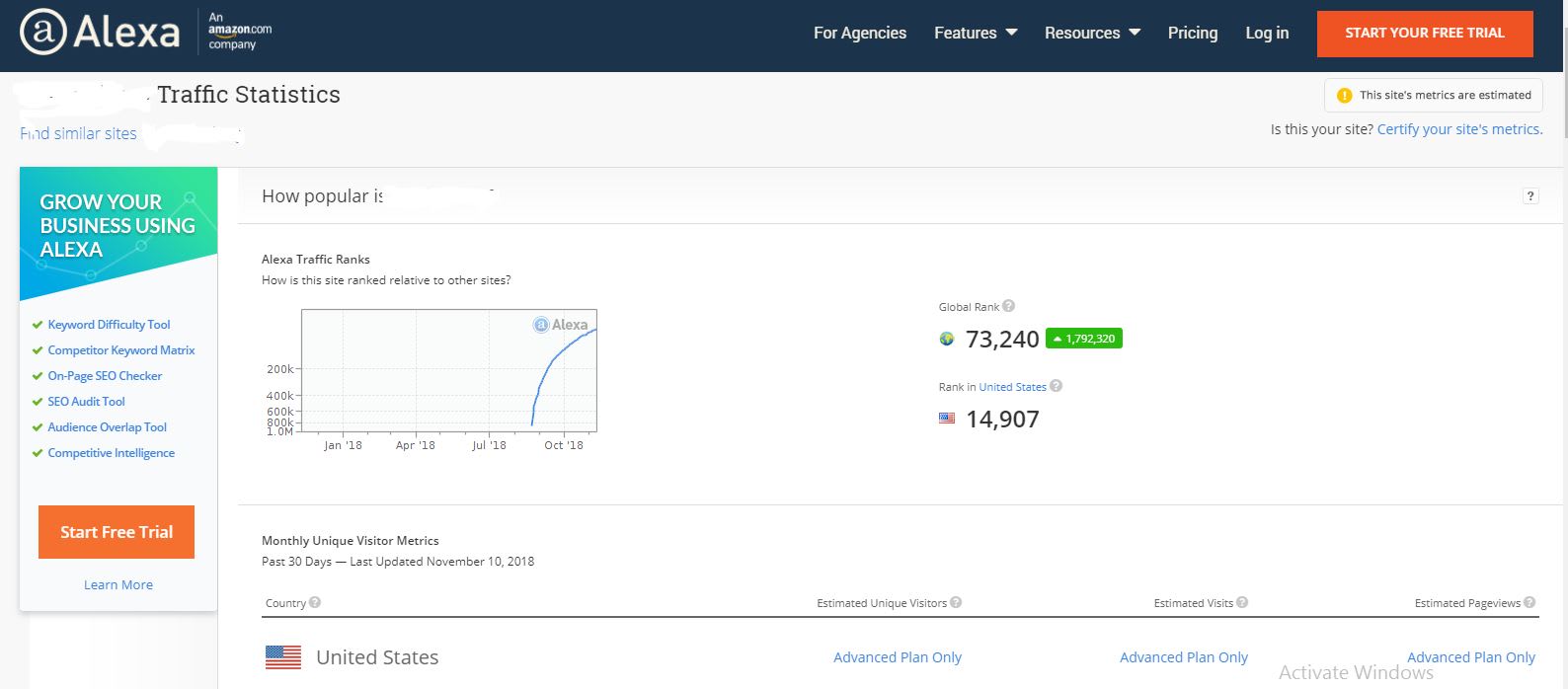Open the Pricing page
Screen dimensions: 1568x689
pyautogui.click(x=1192, y=33)
